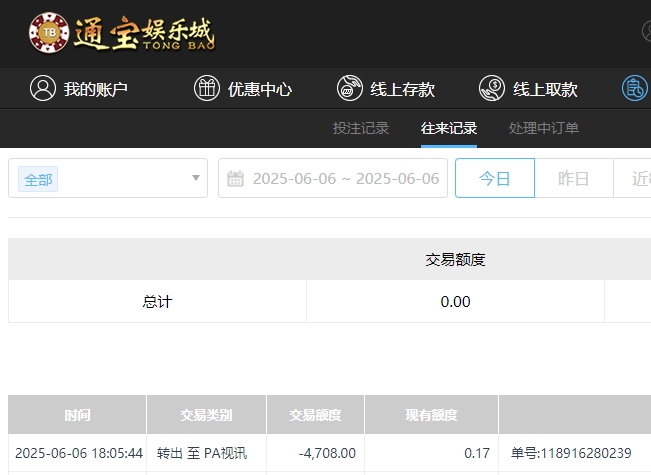The width and height of the screenshot is (651, 475).
Task: Click the 0.00 total value
Action: (455, 301)
